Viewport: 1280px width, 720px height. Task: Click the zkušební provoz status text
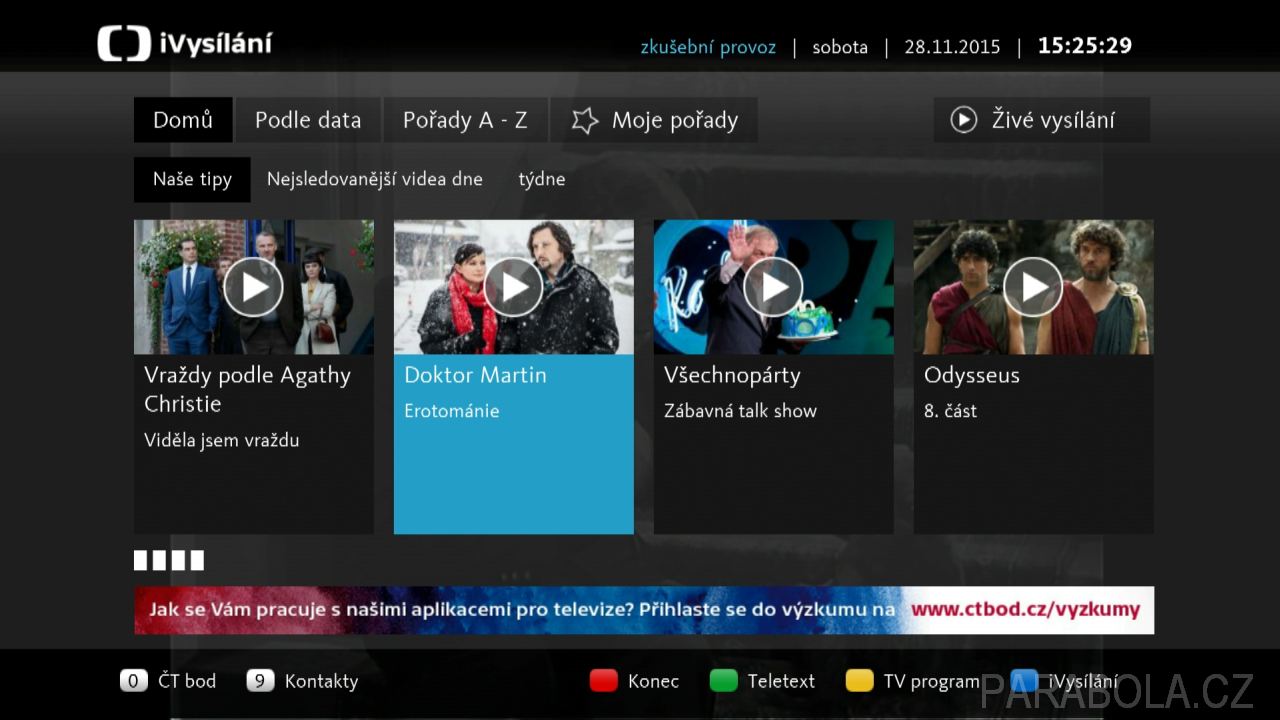click(x=708, y=47)
